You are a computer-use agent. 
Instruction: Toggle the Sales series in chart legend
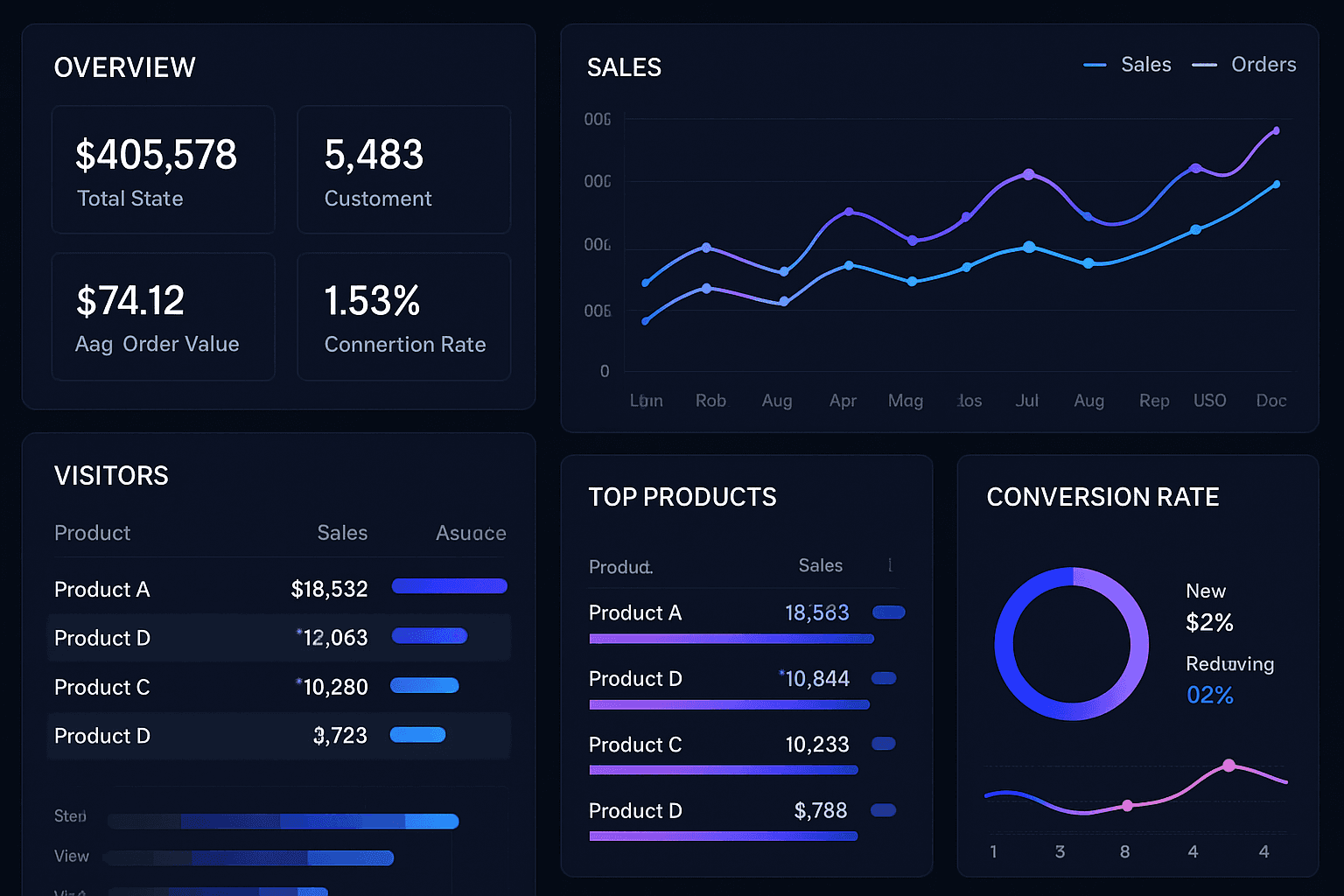[x=1128, y=65]
